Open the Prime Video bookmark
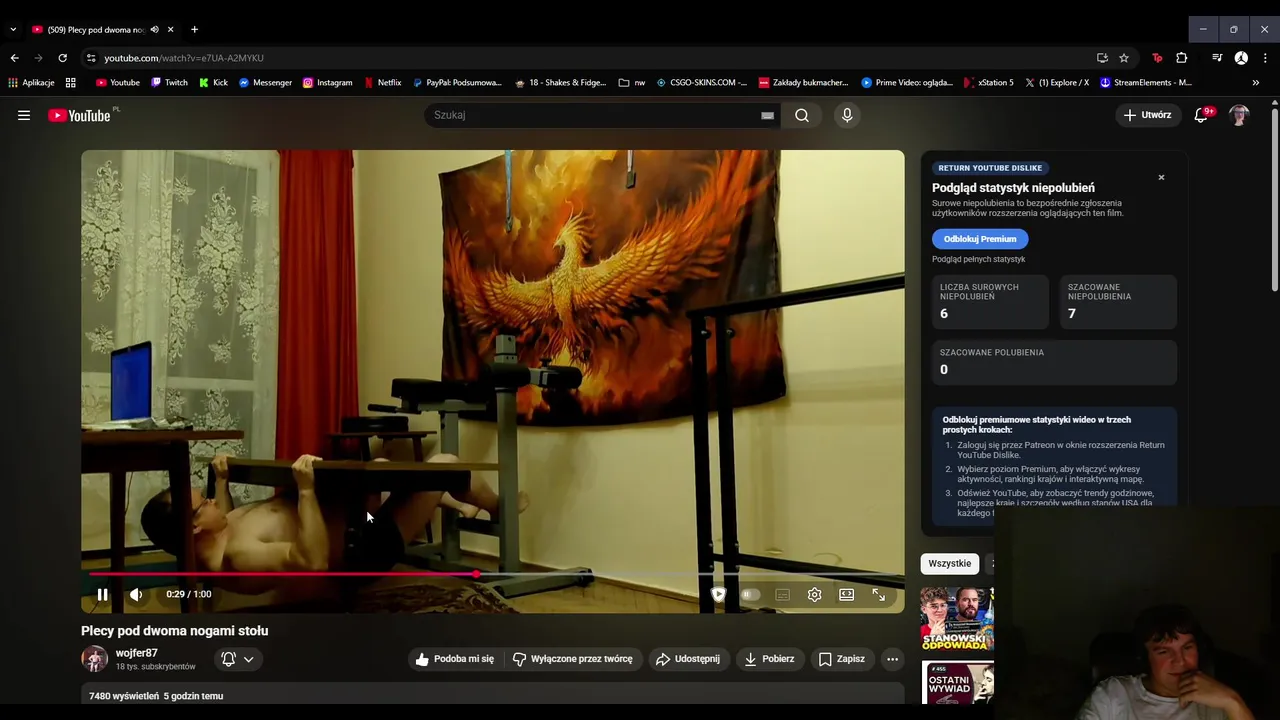Image resolution: width=1280 pixels, height=720 pixels. (907, 83)
